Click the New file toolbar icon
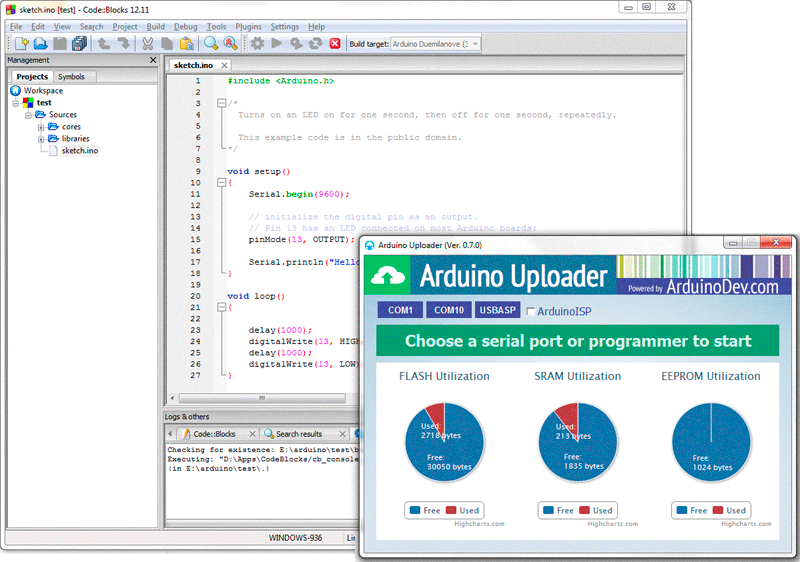The width and height of the screenshot is (800, 562). coord(21,44)
